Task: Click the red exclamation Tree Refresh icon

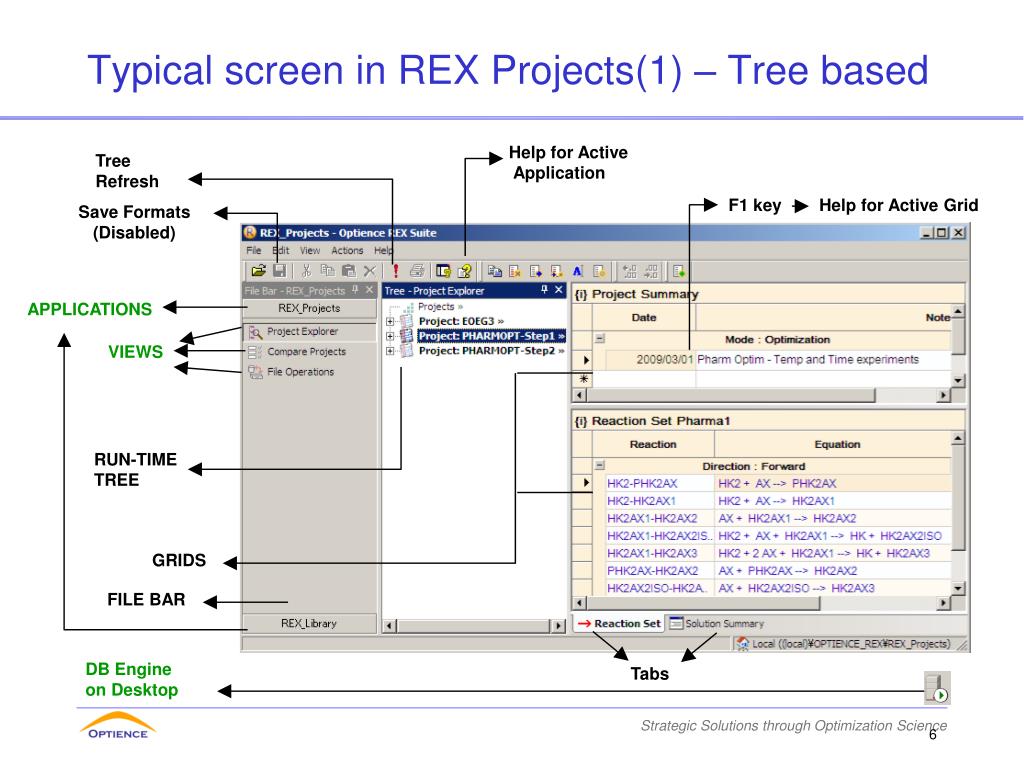Action: (395, 271)
